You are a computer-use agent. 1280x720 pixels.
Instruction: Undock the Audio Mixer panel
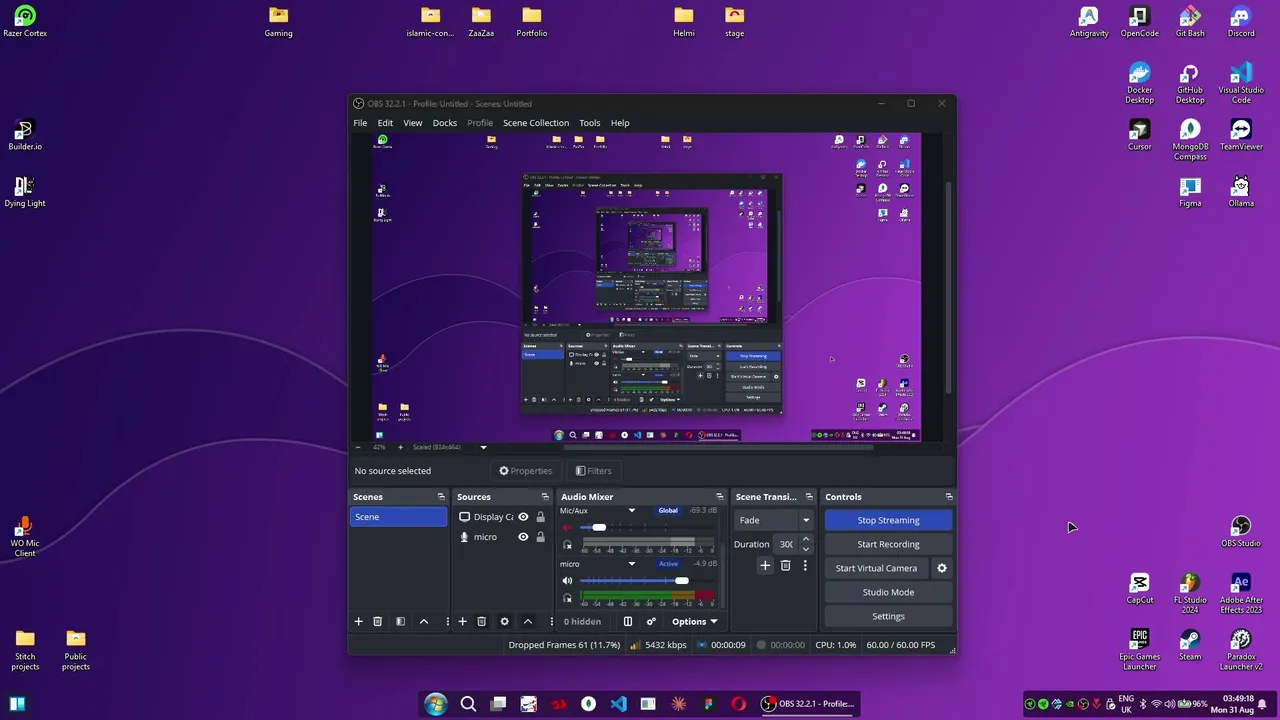(719, 497)
